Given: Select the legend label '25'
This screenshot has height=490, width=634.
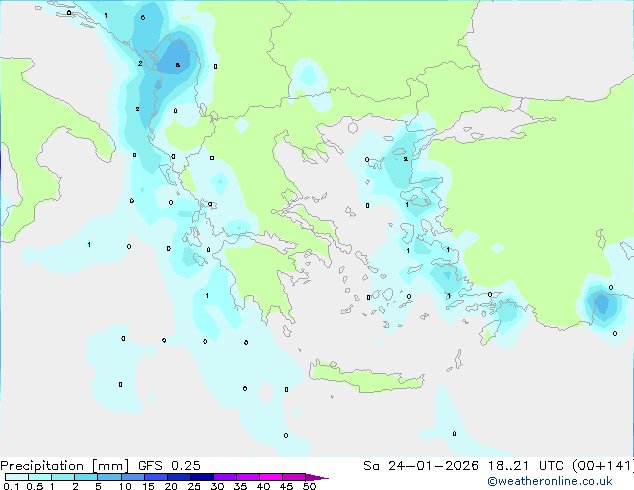Looking at the screenshot, I should pyautogui.click(x=194, y=486).
